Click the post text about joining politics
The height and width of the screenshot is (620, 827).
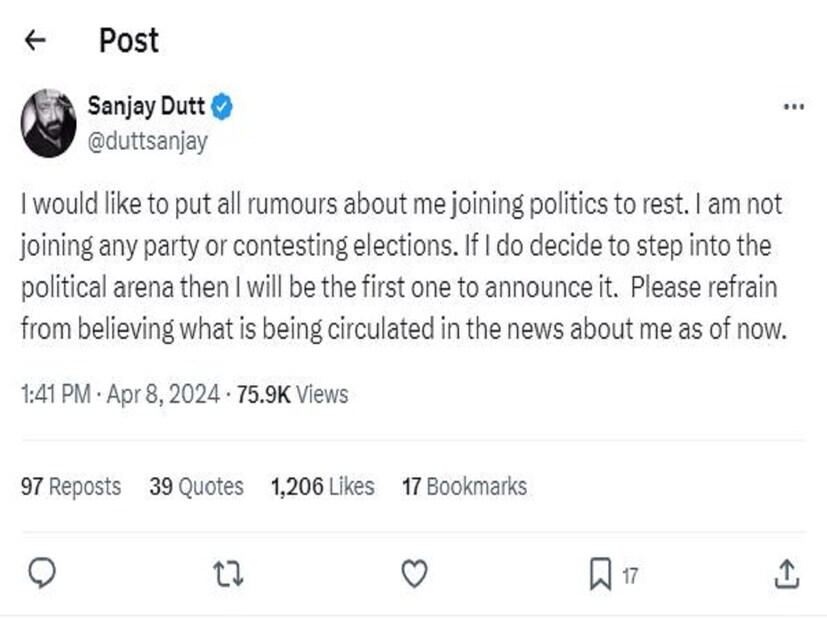pos(400,267)
